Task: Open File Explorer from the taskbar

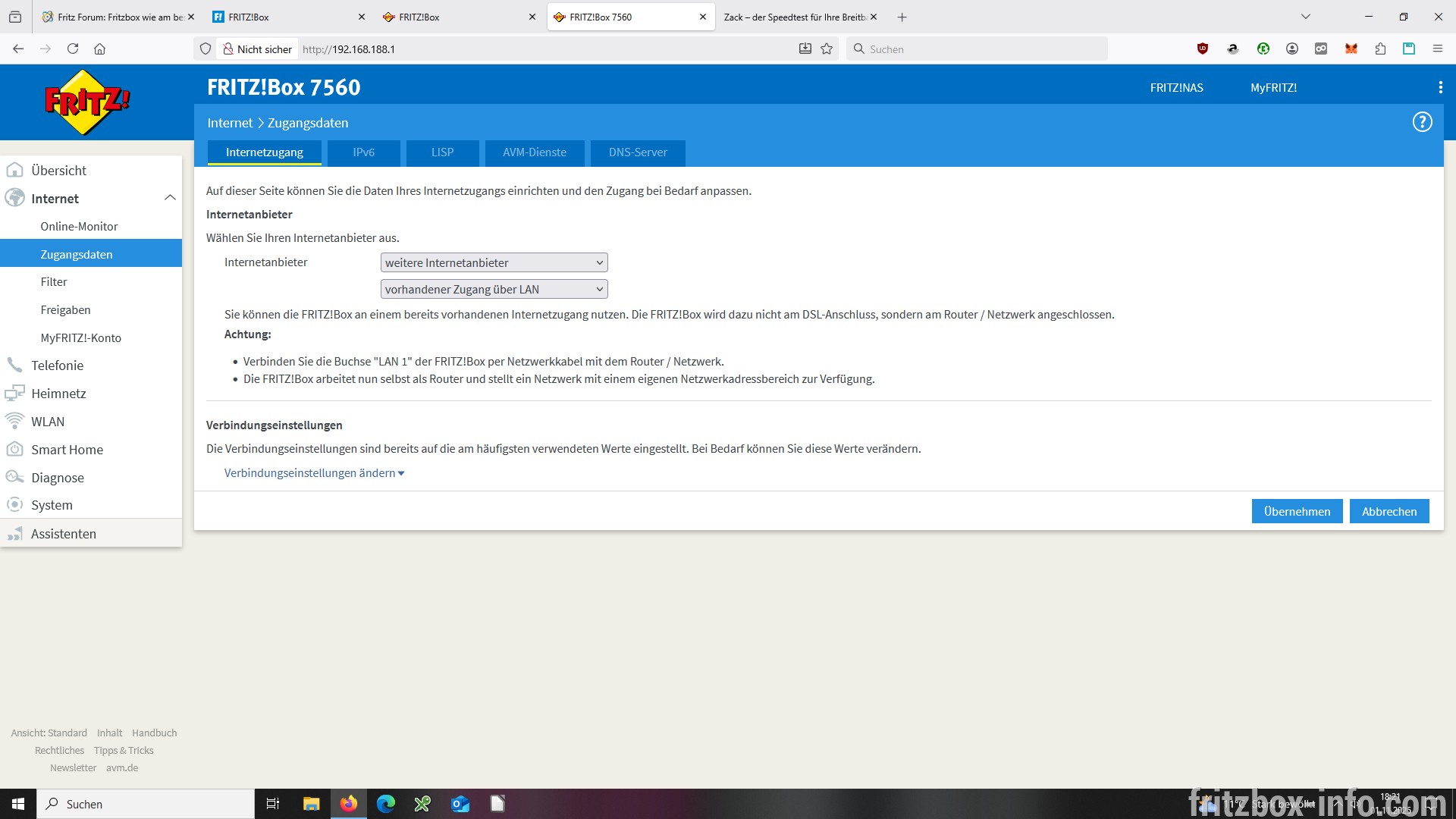Action: 311,804
